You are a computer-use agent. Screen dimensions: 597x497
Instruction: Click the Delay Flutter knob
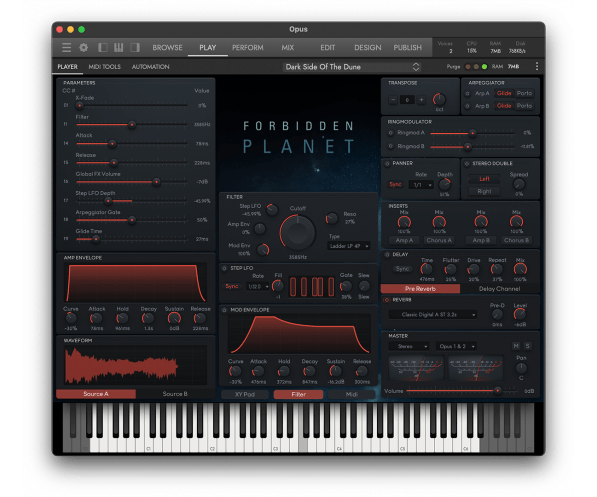click(x=450, y=270)
